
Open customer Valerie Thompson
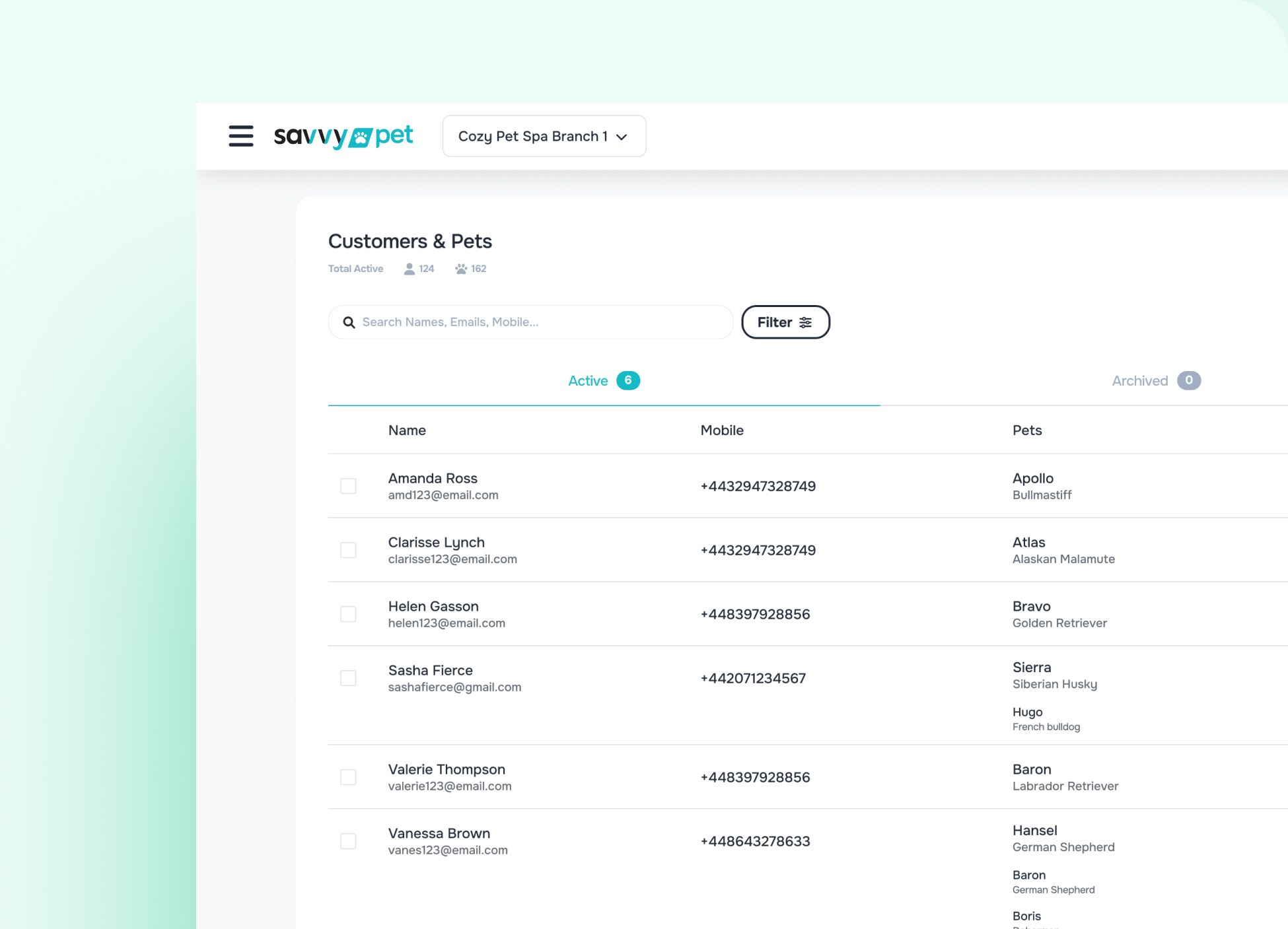(x=447, y=770)
